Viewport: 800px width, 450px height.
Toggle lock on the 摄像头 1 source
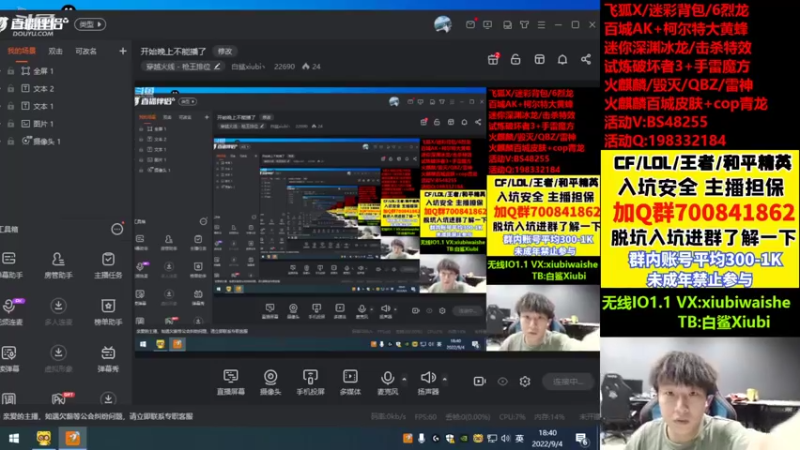(10, 141)
